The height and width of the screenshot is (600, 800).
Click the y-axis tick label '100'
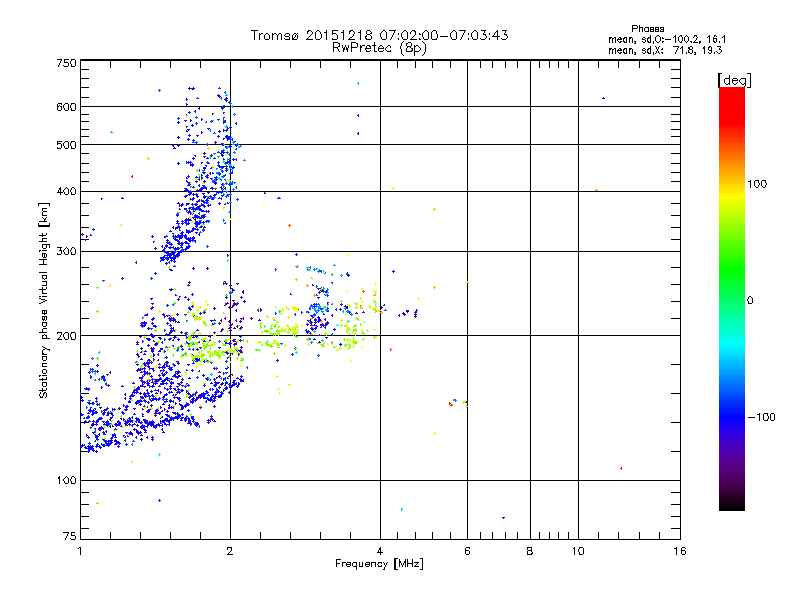[x=66, y=480]
